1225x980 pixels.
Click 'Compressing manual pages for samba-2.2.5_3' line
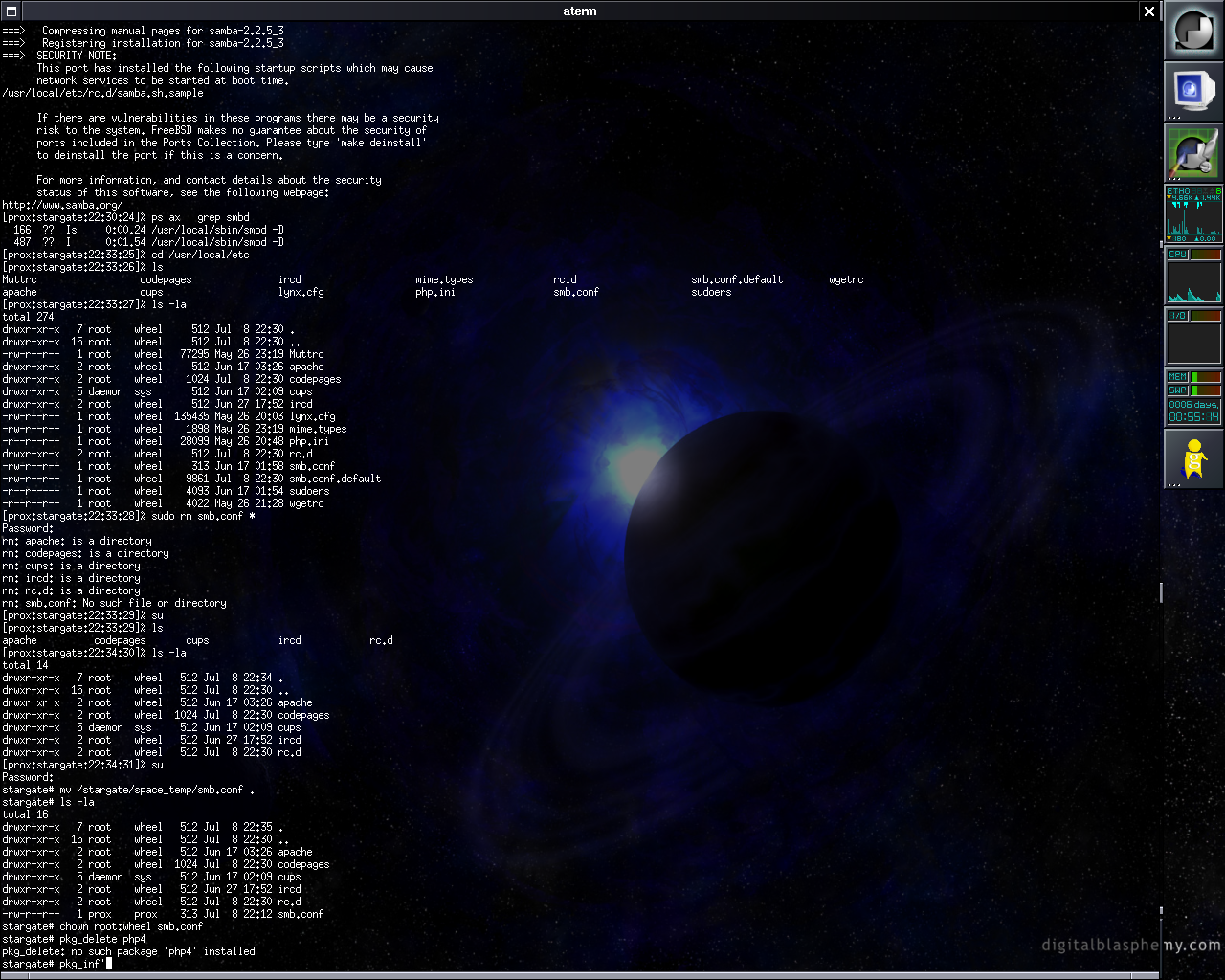click(143, 31)
